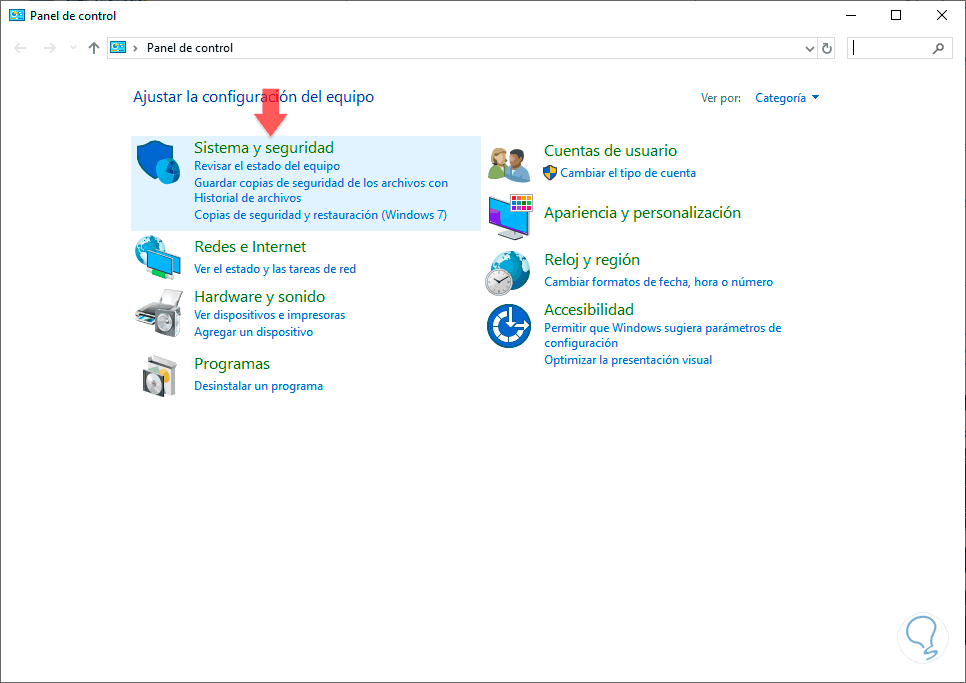Screen dimensions: 966x683
Task: Open the Sistema y seguridad category link
Action: (x=264, y=148)
